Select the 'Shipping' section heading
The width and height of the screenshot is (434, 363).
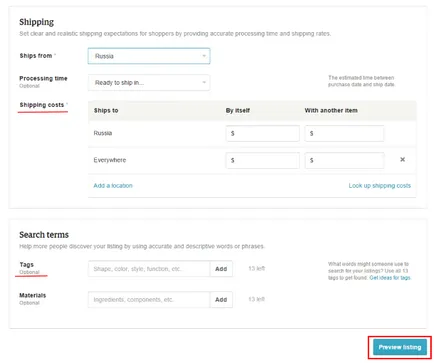point(36,22)
